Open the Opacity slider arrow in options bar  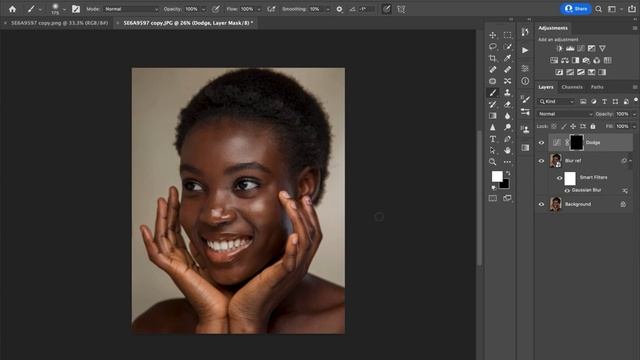[x=204, y=9]
